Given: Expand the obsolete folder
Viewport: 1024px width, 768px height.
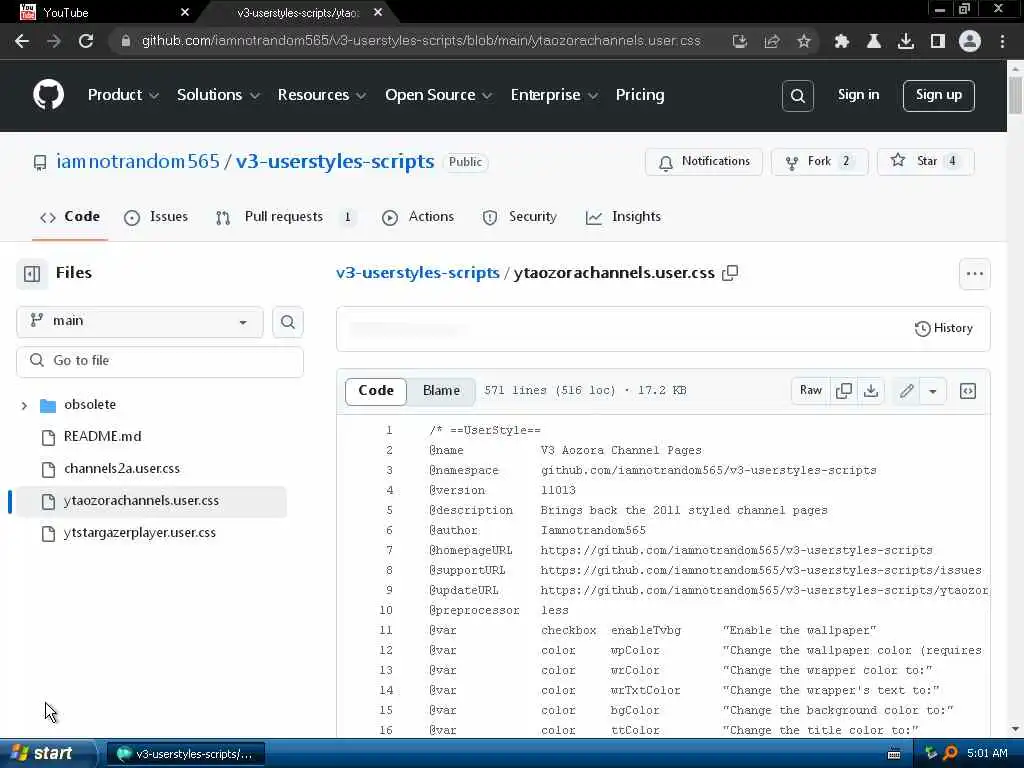Looking at the screenshot, I should (x=24, y=406).
